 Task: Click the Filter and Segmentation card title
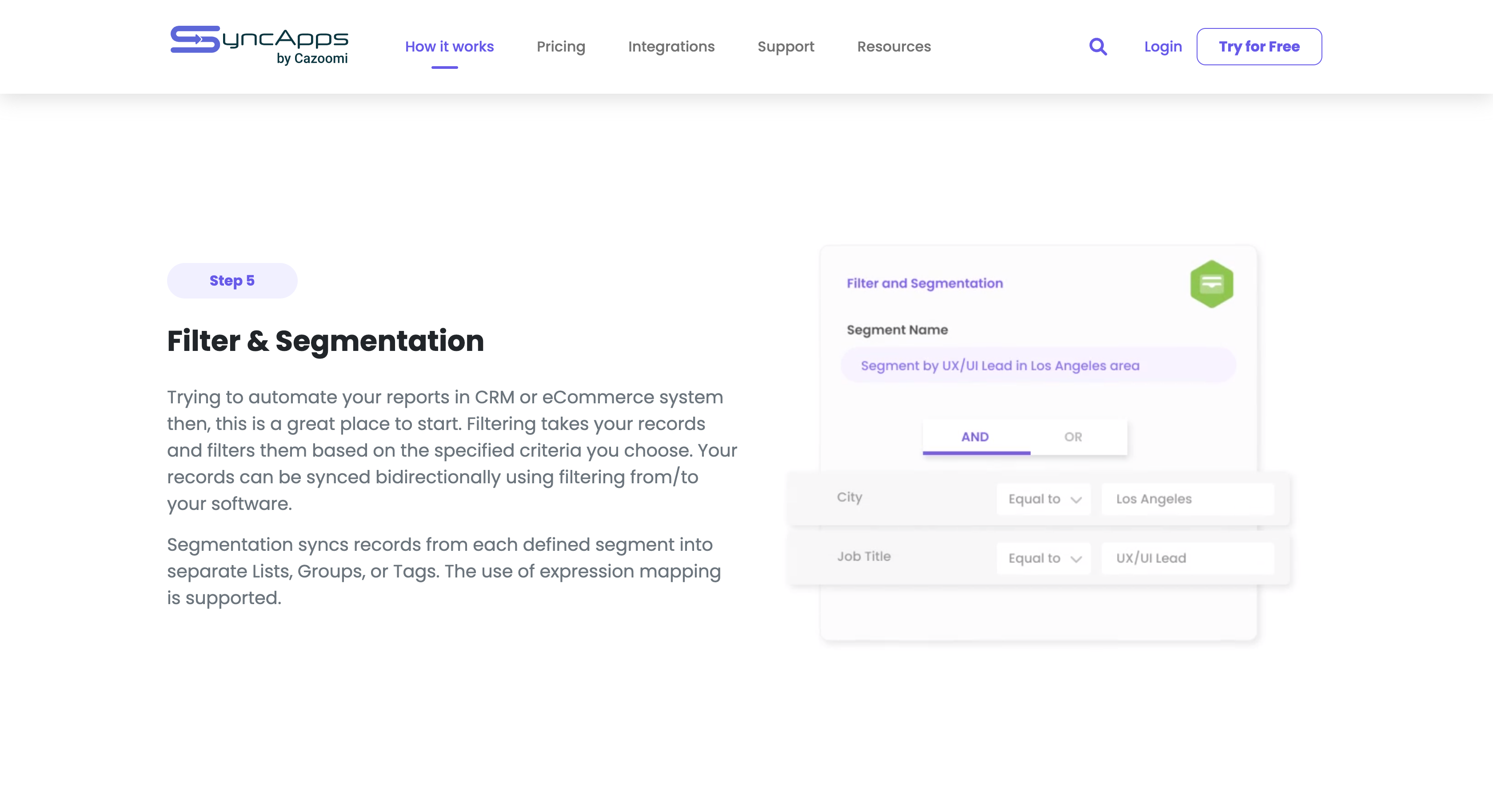(924, 283)
